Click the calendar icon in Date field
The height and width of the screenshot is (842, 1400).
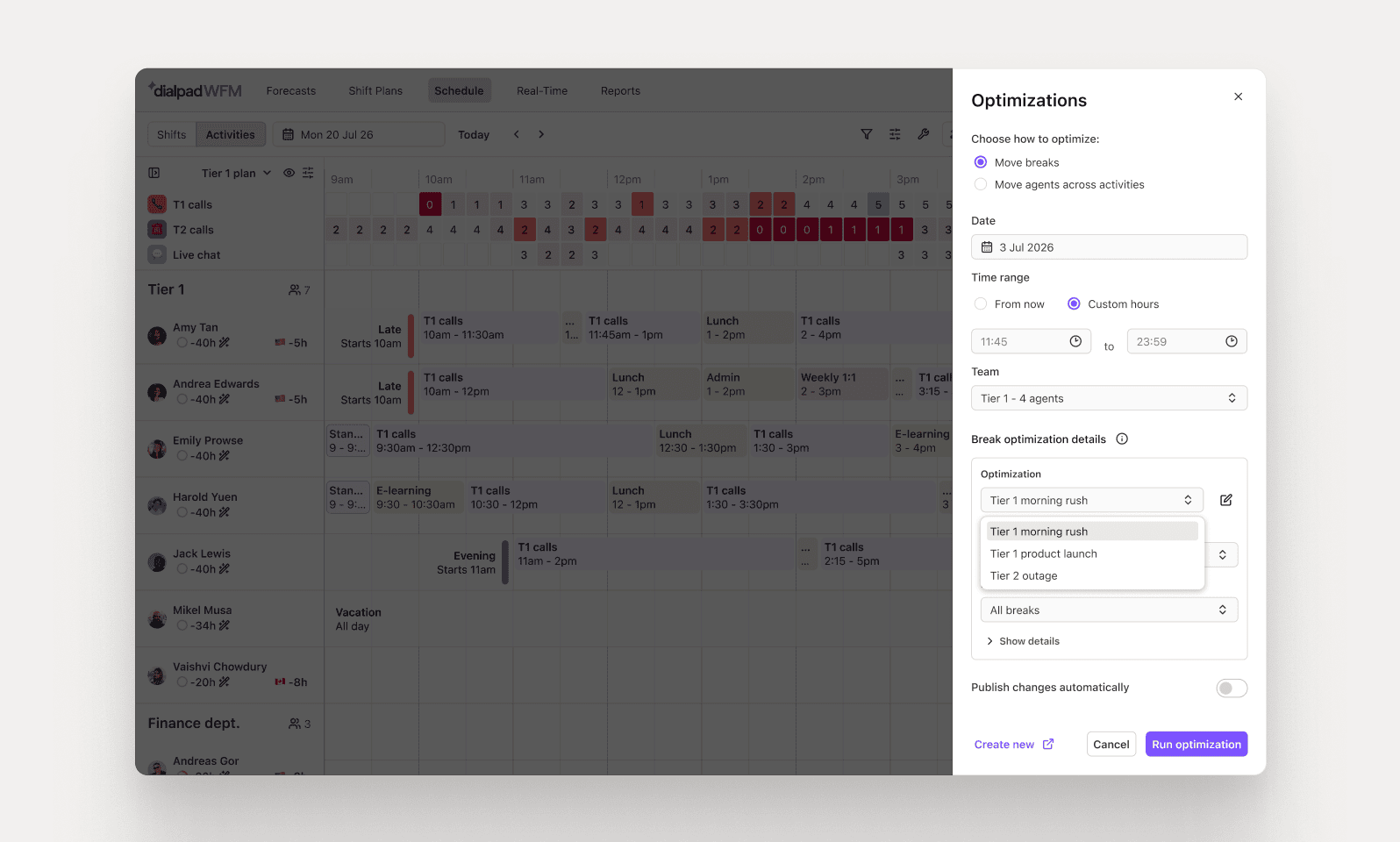tap(987, 247)
